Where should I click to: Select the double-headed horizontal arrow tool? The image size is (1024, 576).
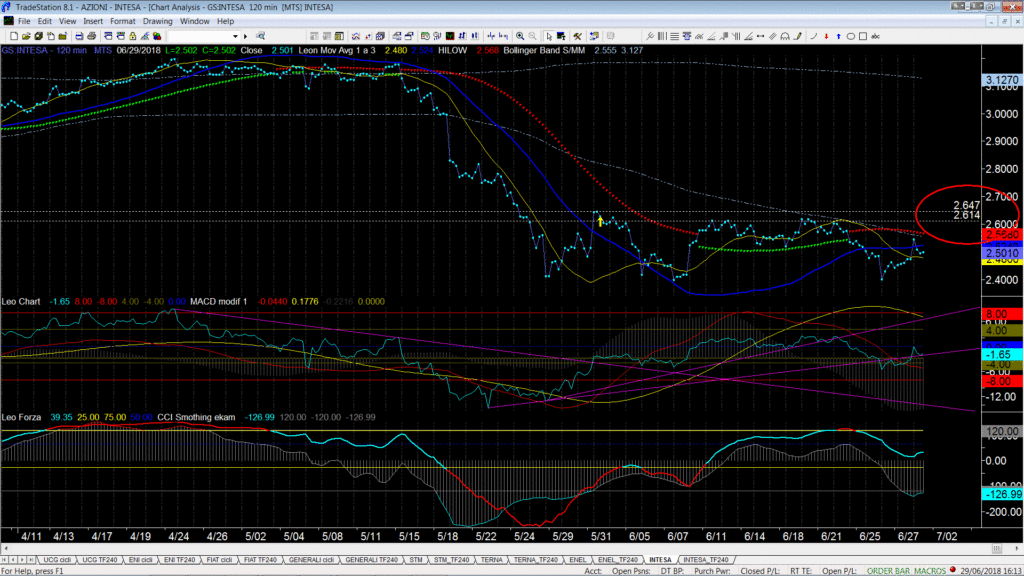click(x=760, y=36)
